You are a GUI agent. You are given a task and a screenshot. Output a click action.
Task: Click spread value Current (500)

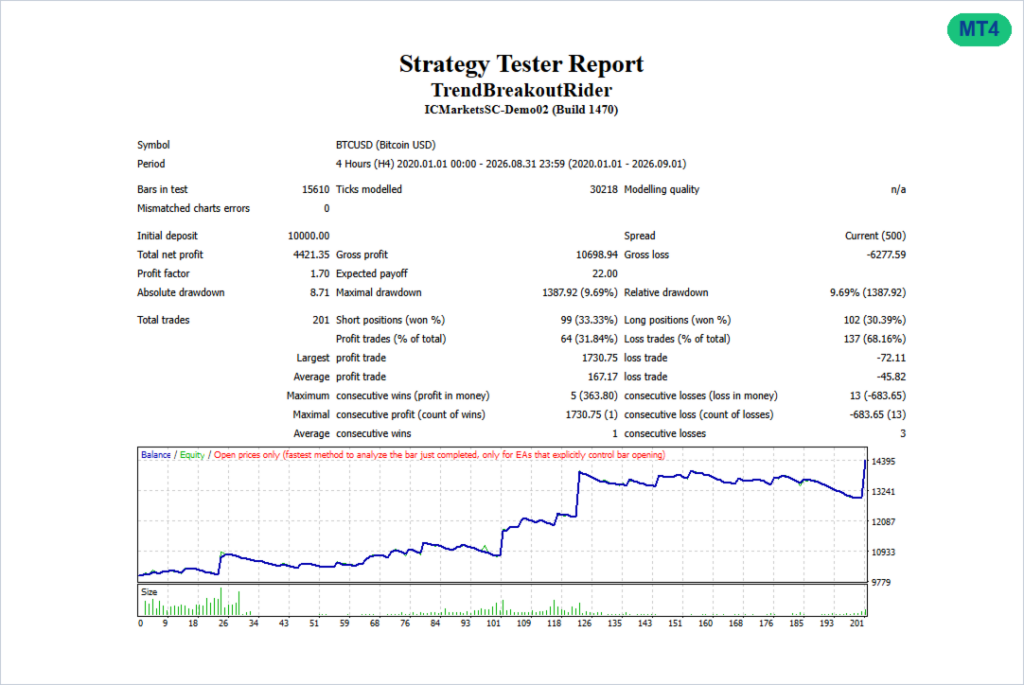point(875,236)
